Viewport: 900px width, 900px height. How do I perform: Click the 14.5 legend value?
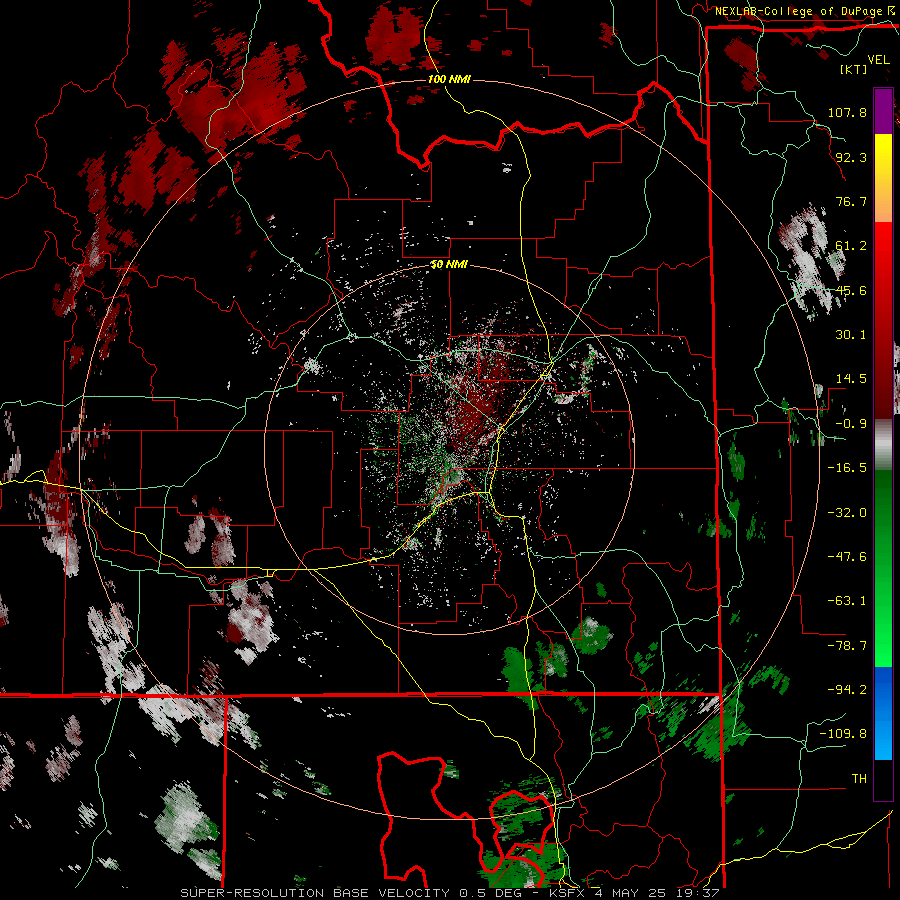point(851,379)
